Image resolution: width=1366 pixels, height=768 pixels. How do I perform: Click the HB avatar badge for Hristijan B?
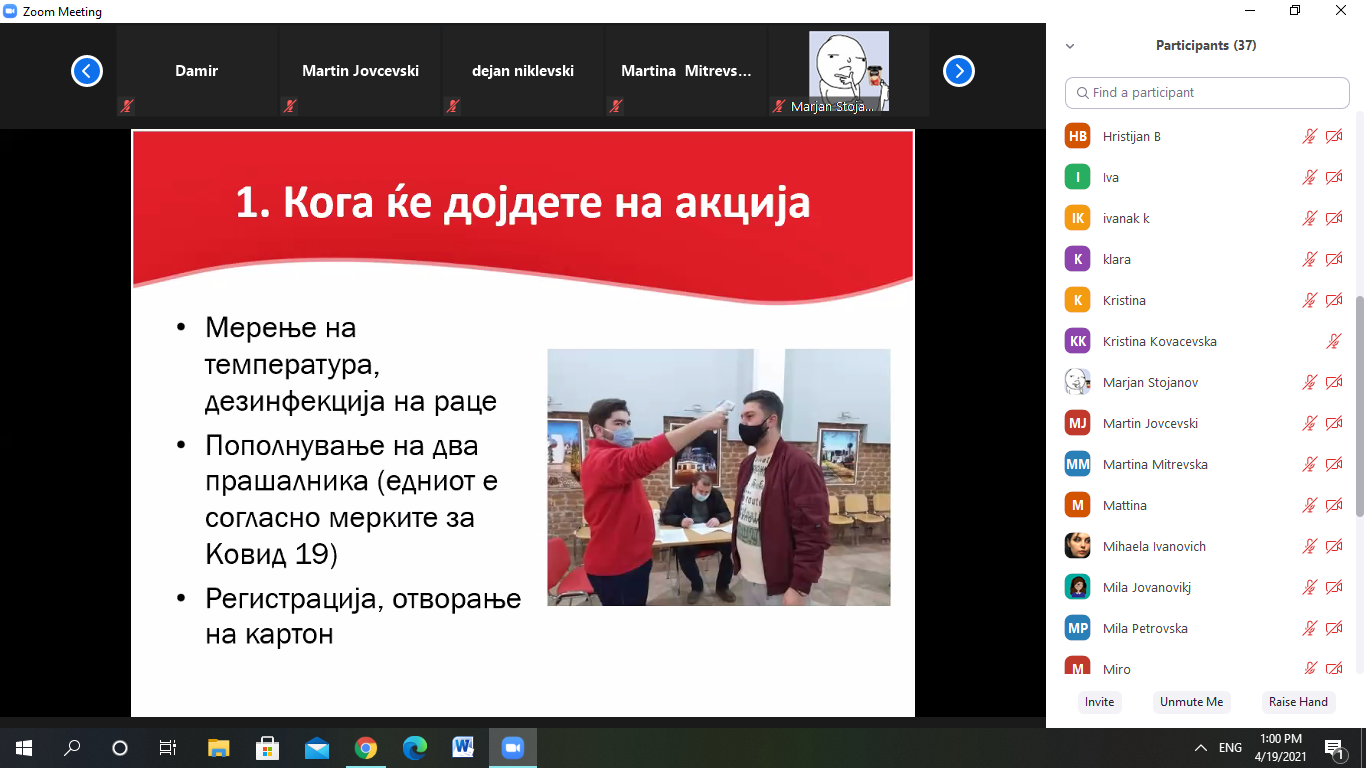(x=1077, y=136)
